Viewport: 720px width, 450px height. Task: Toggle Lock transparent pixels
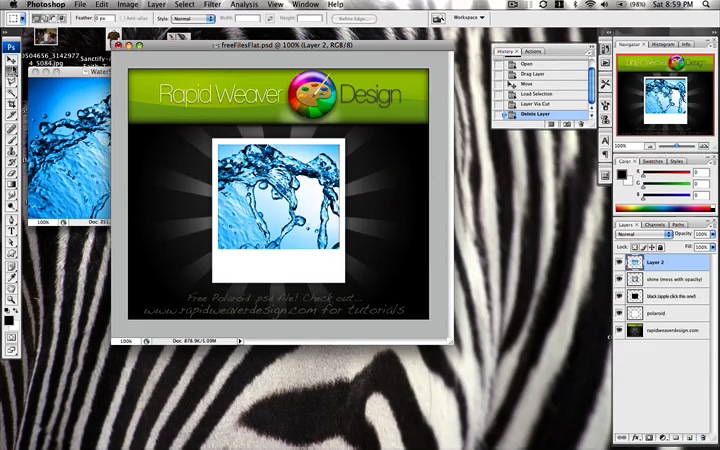(635, 247)
